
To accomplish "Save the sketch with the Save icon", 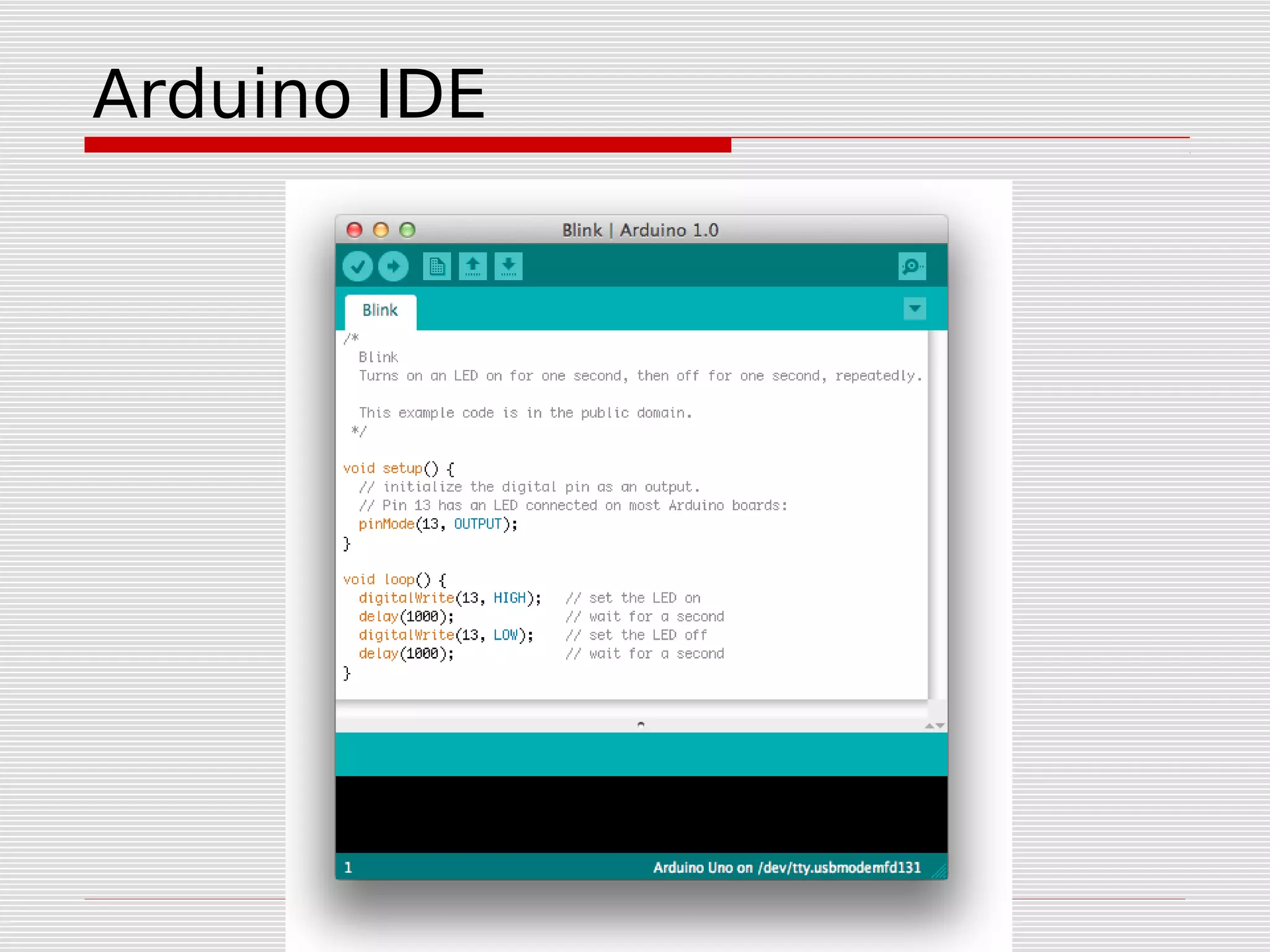I will coord(508,267).
